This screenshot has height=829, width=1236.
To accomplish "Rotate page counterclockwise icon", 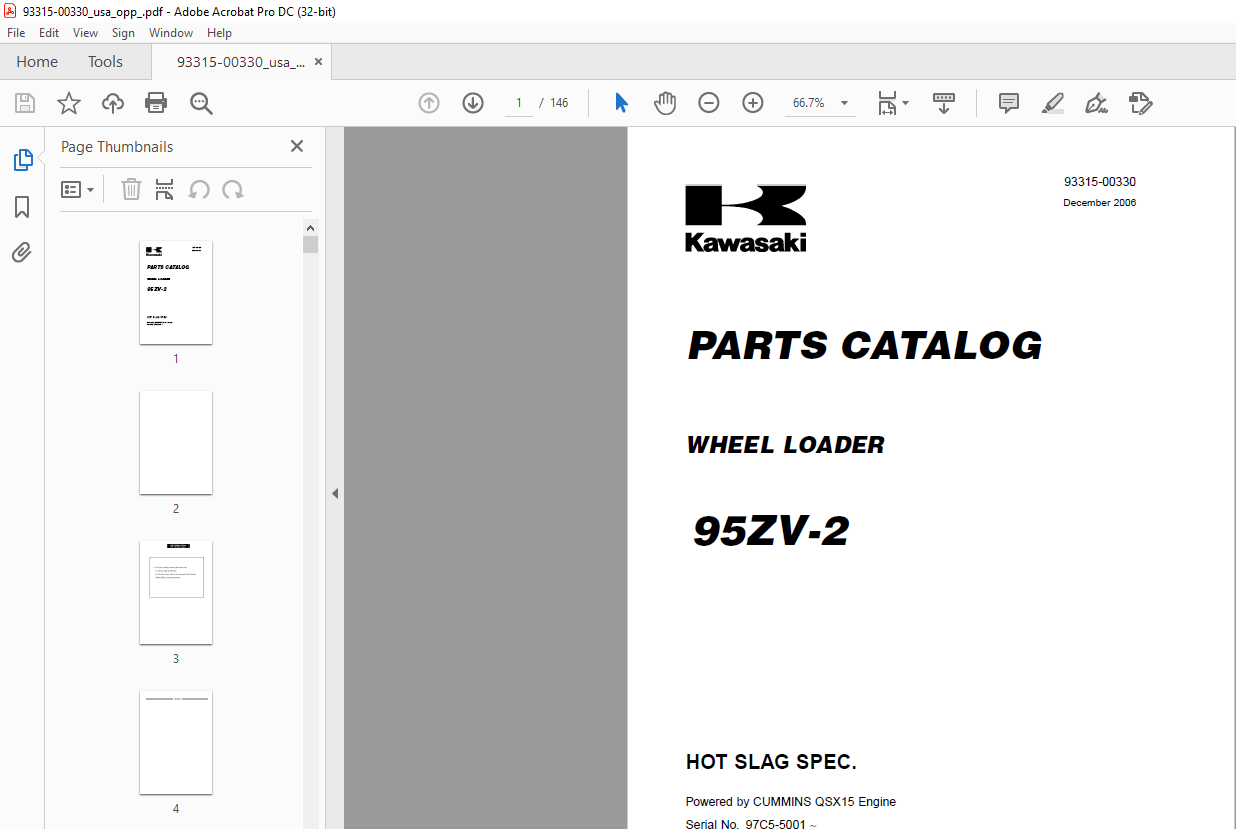I will pyautogui.click(x=199, y=190).
